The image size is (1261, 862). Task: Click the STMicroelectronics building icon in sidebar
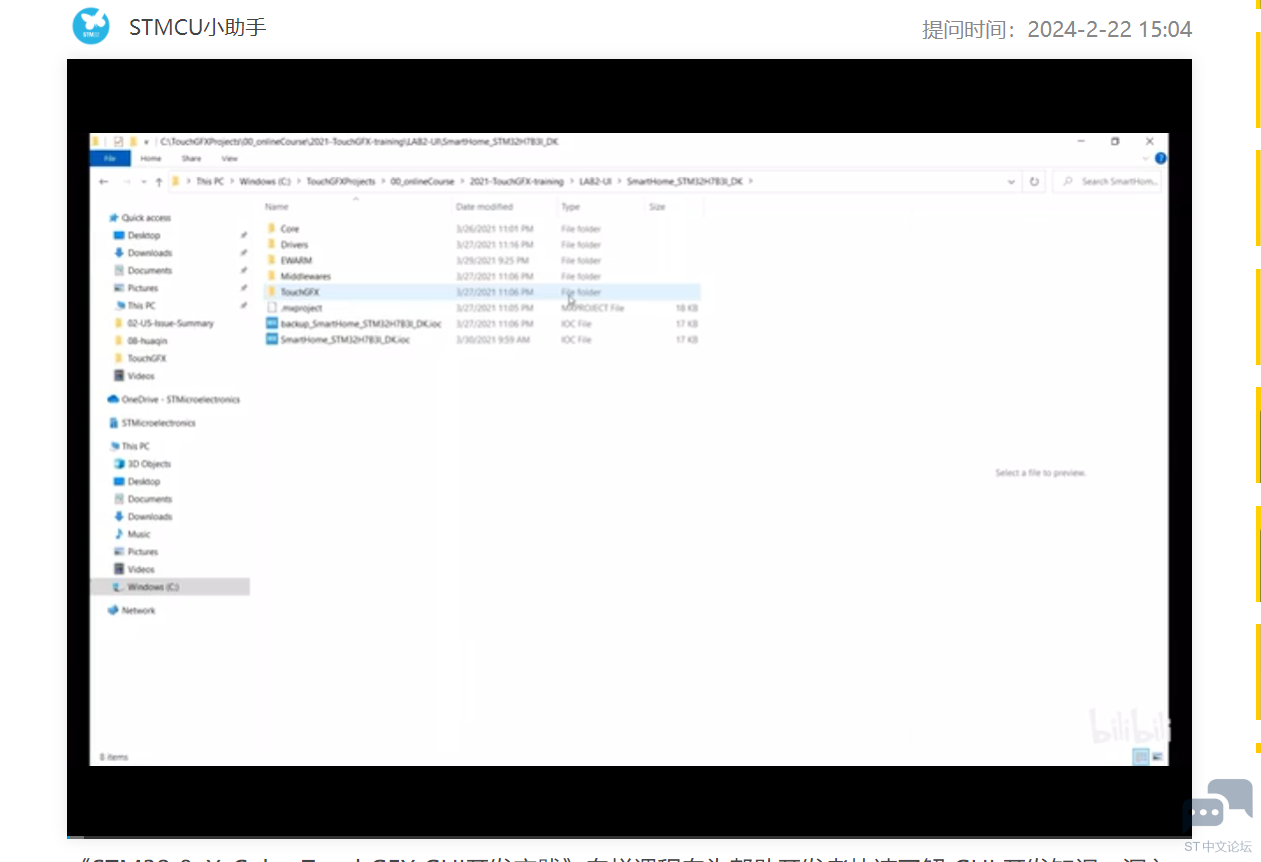tap(114, 423)
